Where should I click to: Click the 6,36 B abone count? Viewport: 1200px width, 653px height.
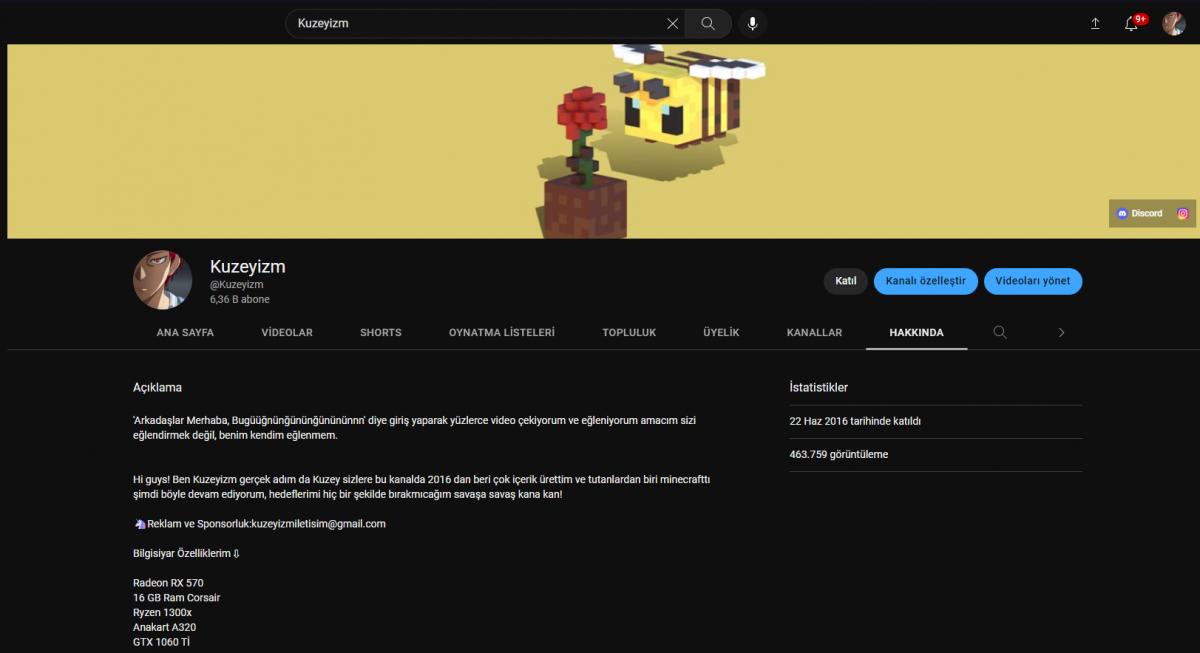tap(240, 299)
